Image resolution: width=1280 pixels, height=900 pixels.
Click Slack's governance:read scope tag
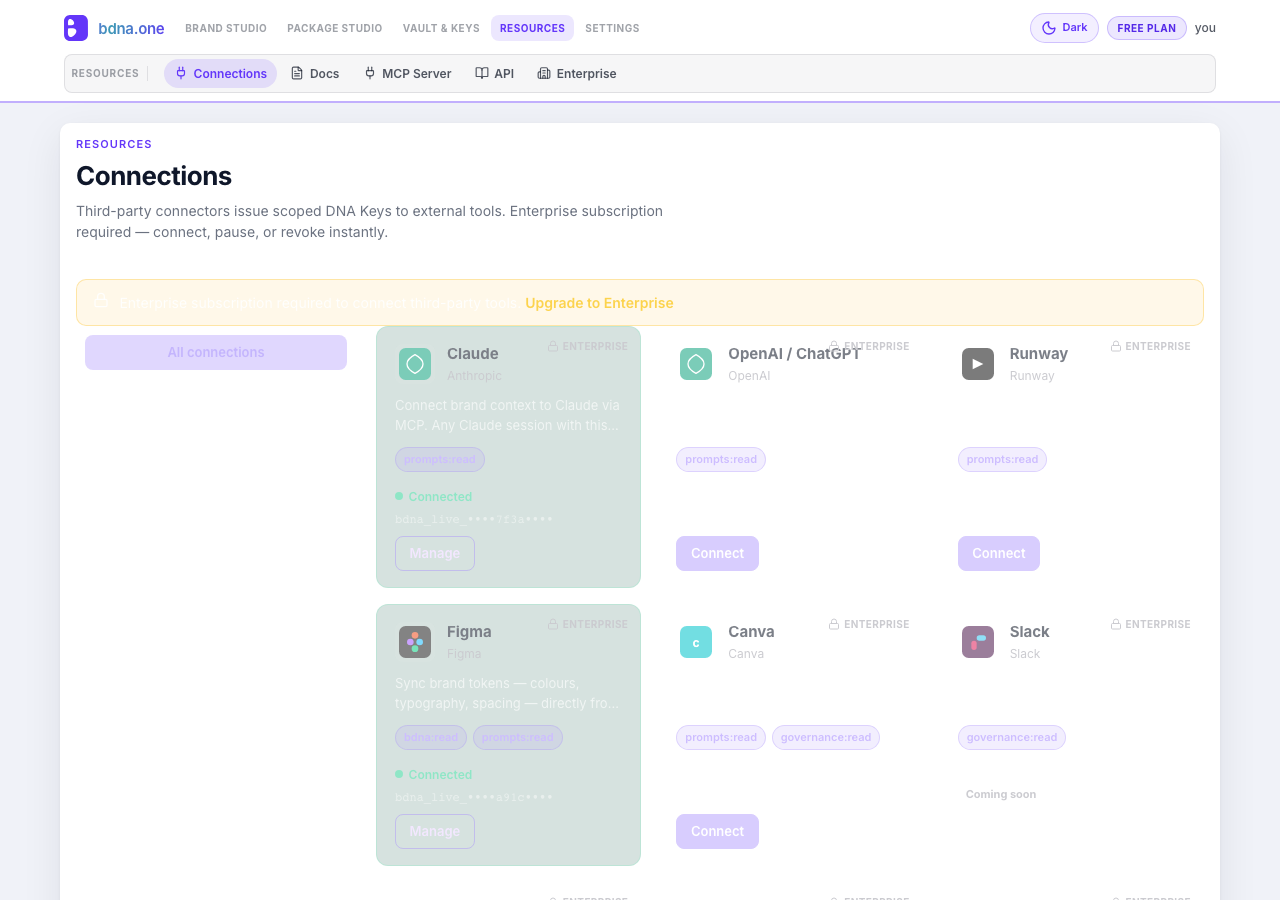coord(1012,737)
